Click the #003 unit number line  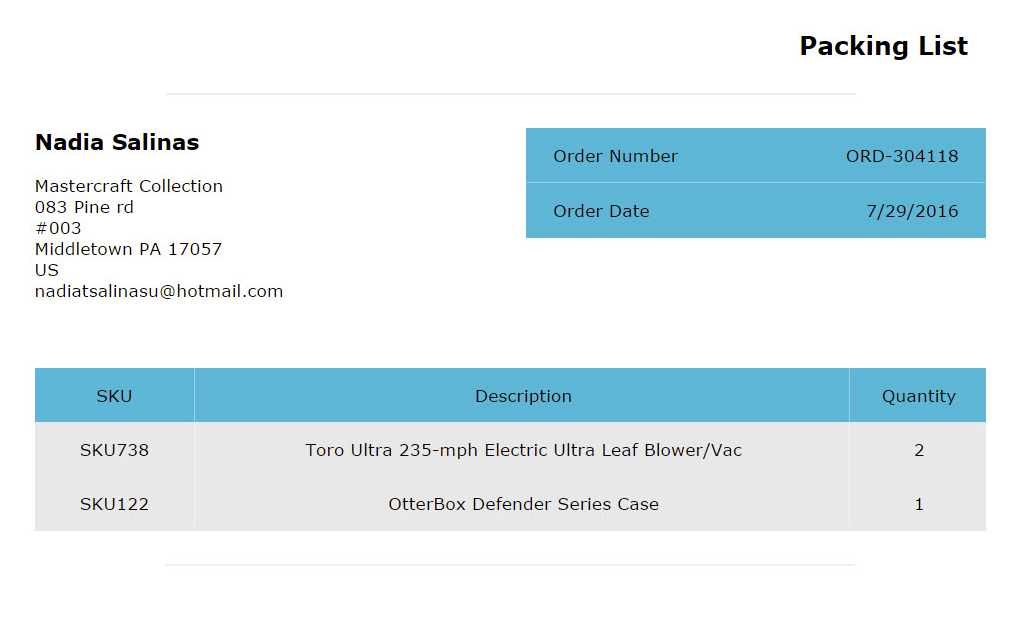pos(58,228)
